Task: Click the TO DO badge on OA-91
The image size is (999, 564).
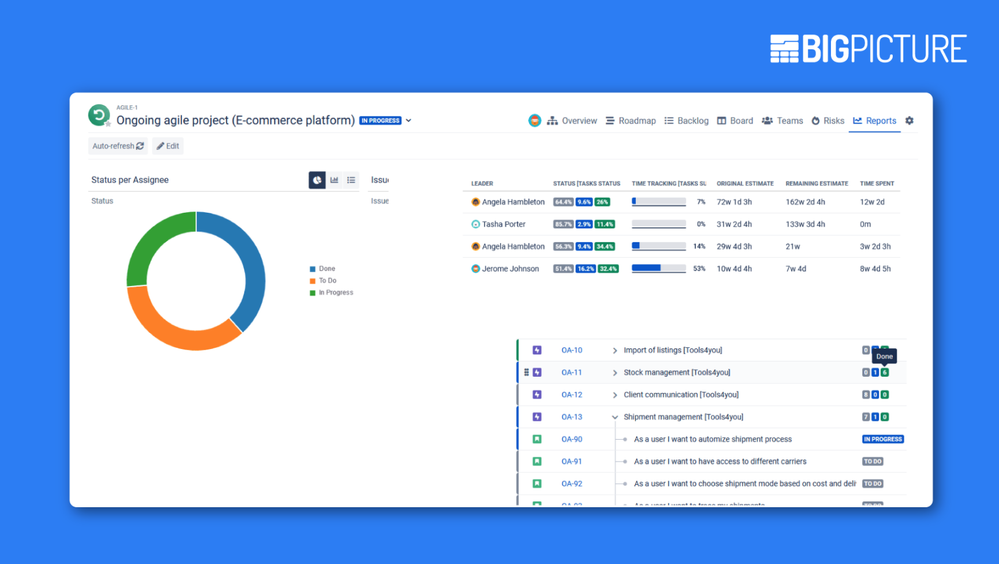Action: click(872, 461)
